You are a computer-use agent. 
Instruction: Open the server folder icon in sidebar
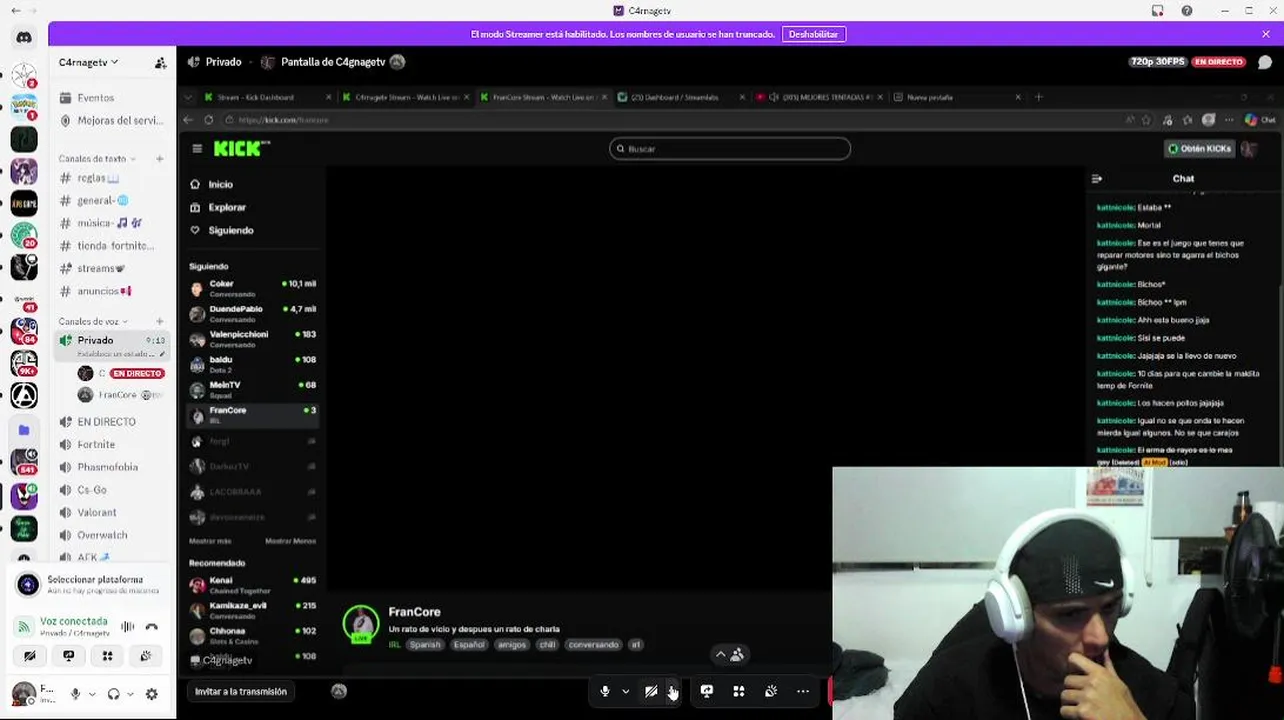point(24,430)
